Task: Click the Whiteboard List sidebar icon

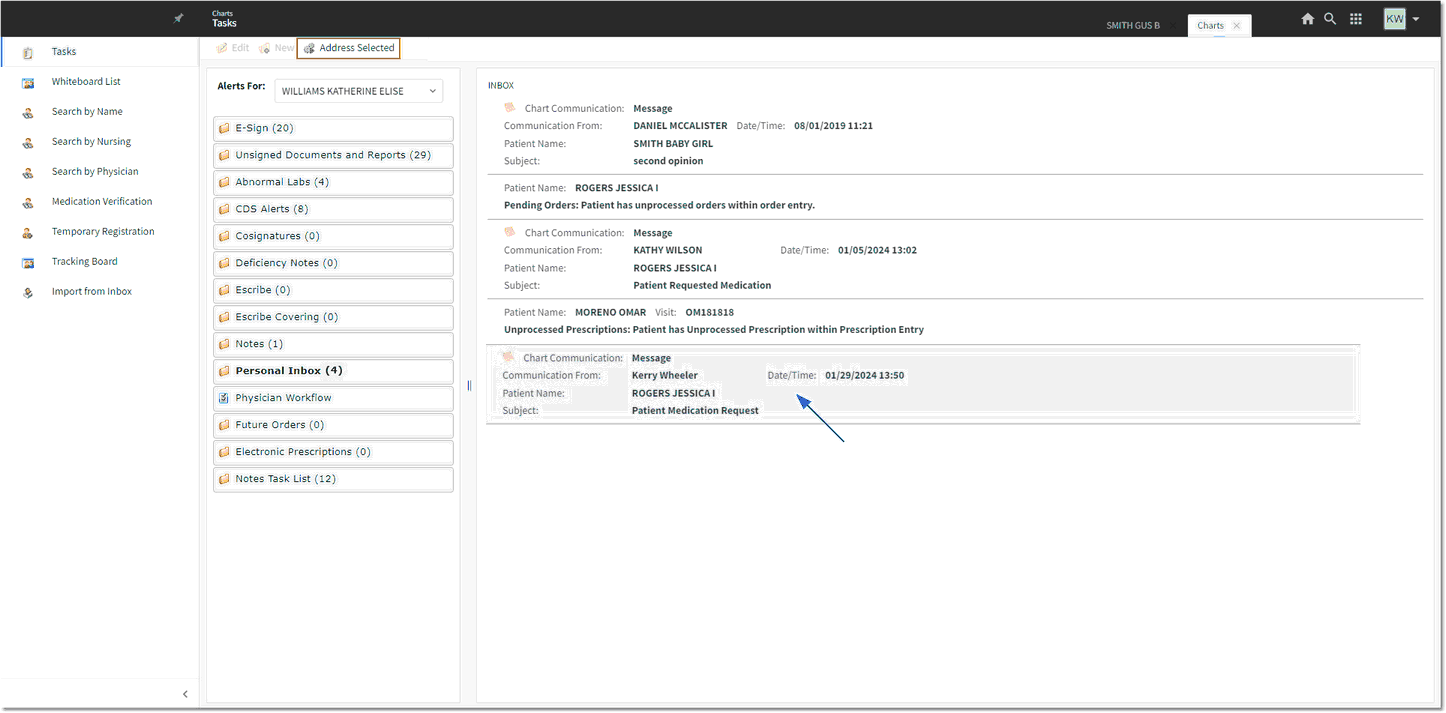Action: [28, 82]
